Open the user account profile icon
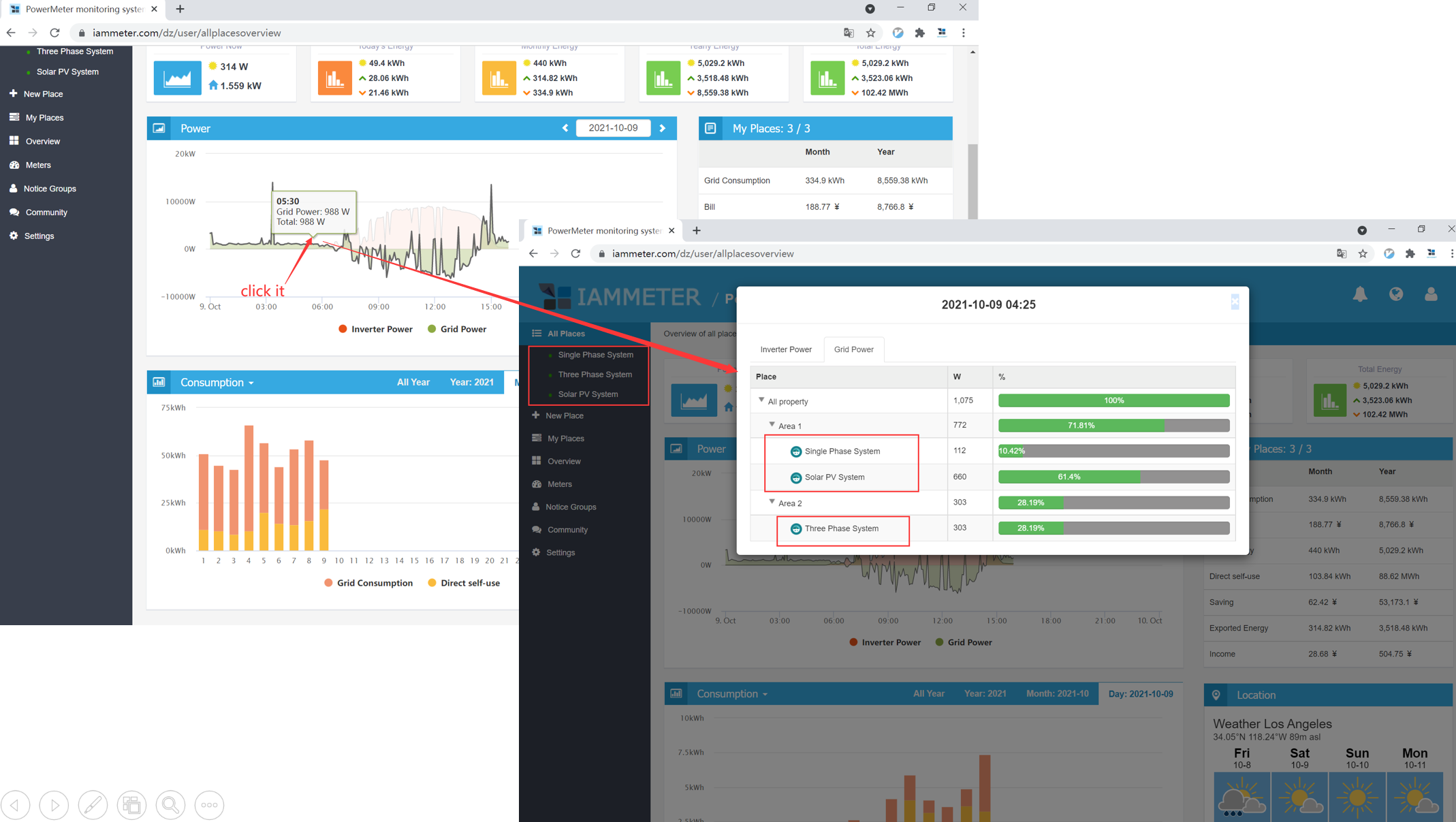The height and width of the screenshot is (822, 1456). (x=1431, y=294)
